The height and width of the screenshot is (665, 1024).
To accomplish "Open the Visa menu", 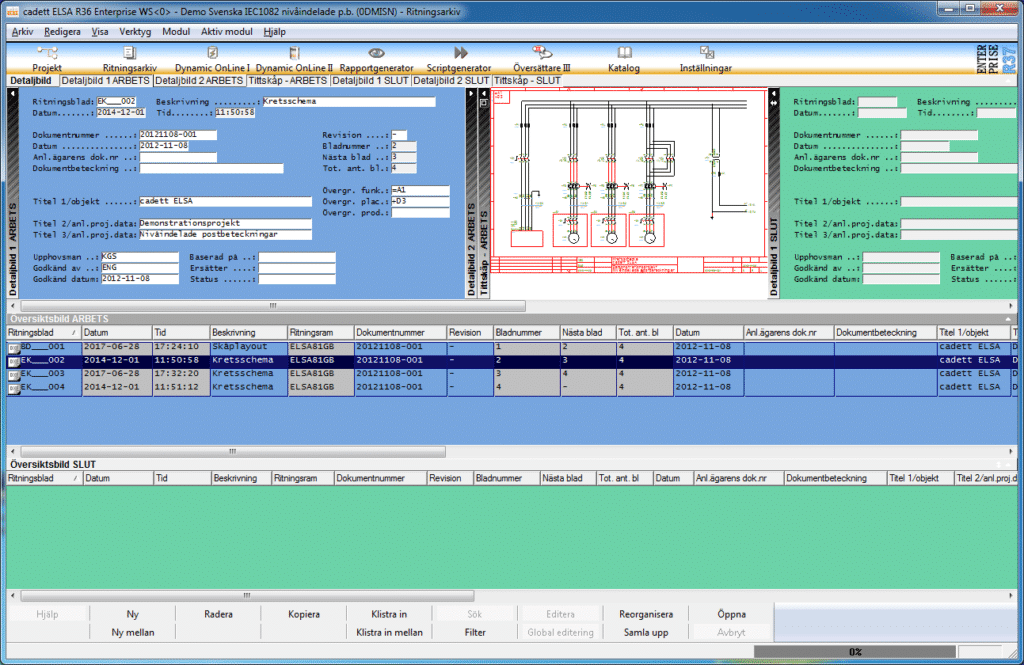I will (100, 31).
